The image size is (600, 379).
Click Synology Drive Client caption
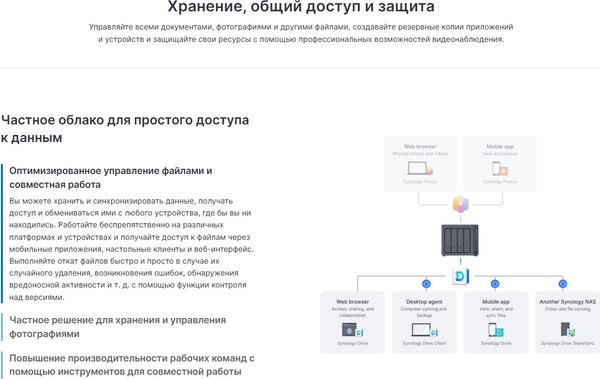tap(424, 343)
